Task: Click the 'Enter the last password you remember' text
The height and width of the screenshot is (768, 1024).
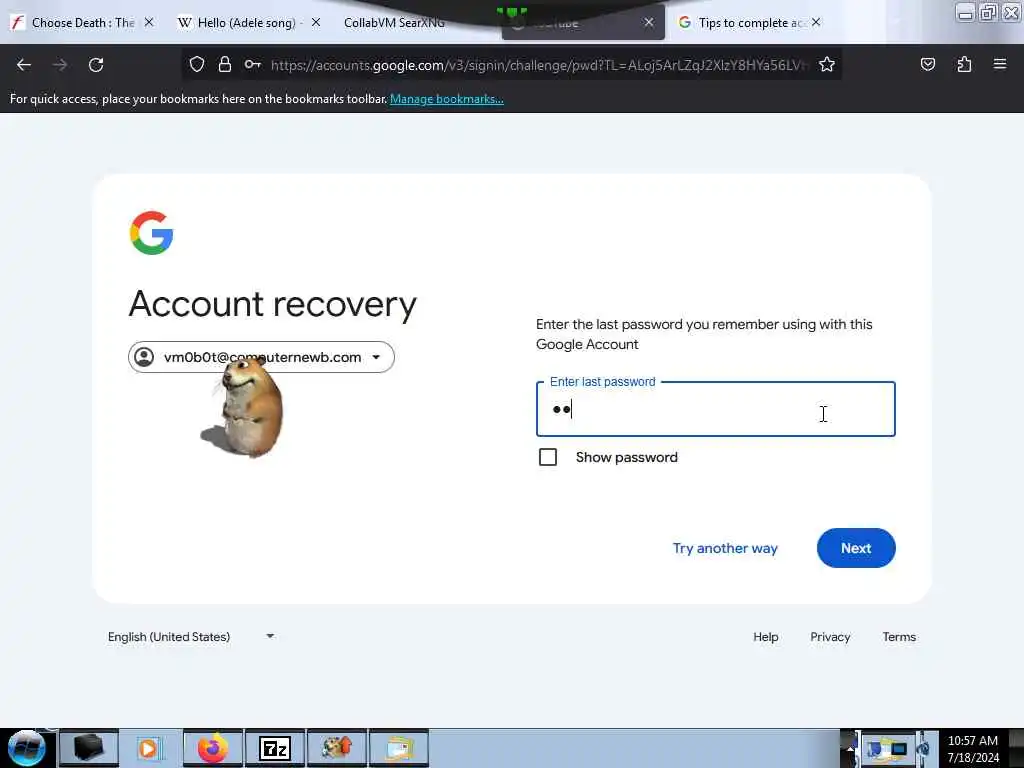Action: [x=704, y=334]
